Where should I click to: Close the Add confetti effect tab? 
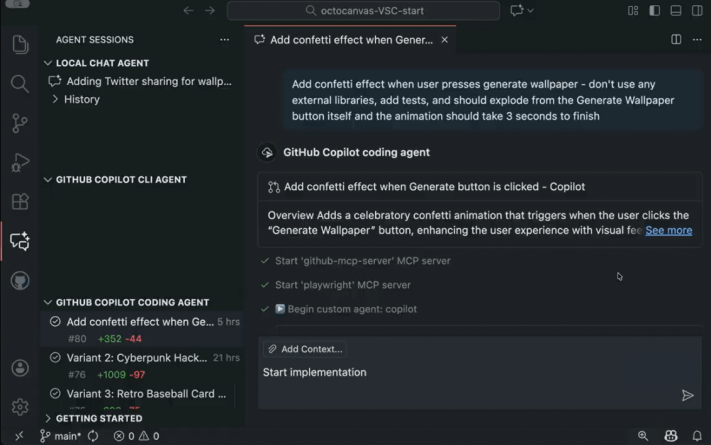445,40
